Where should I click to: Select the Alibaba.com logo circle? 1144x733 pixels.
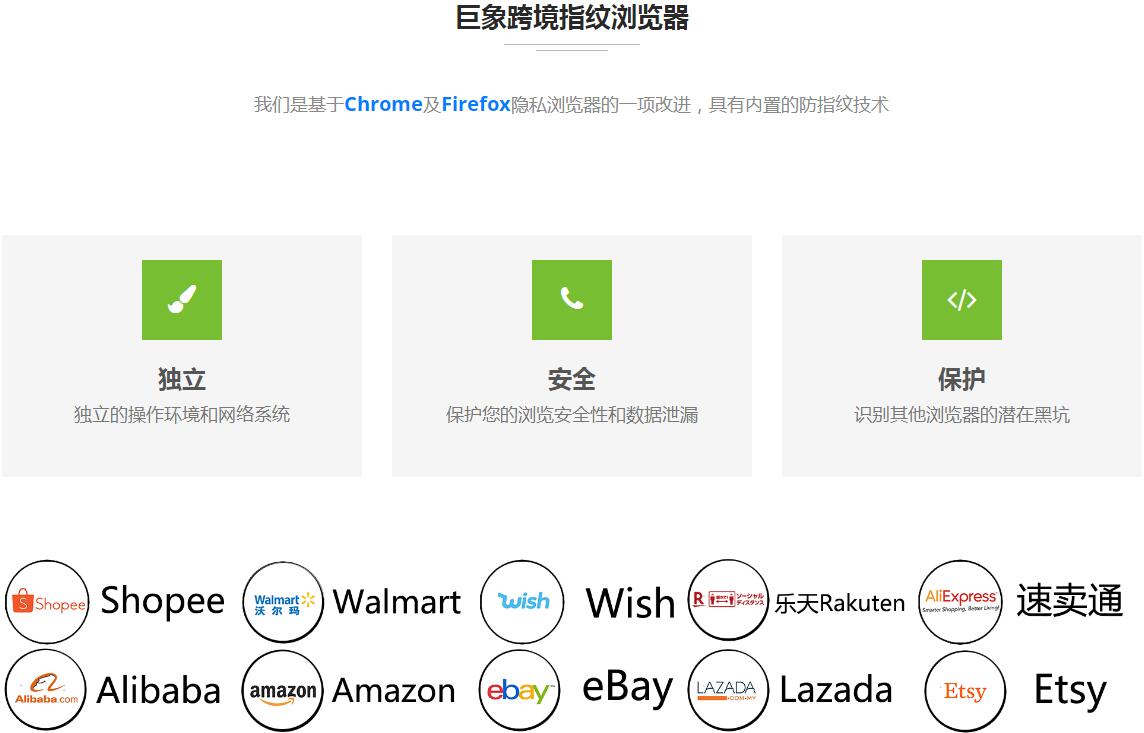pyautogui.click(x=46, y=689)
